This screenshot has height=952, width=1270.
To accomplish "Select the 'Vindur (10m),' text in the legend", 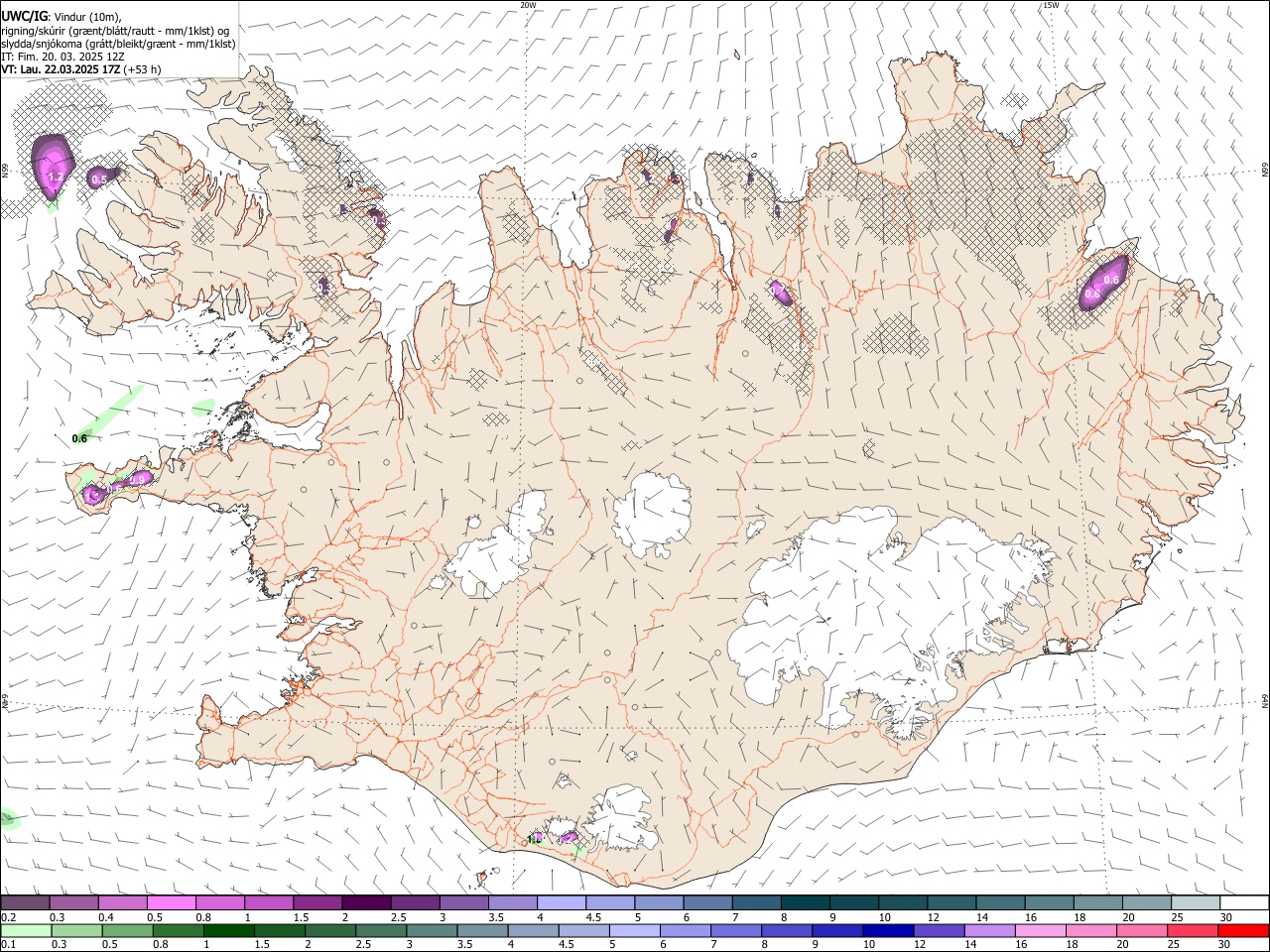I will 89,17.
